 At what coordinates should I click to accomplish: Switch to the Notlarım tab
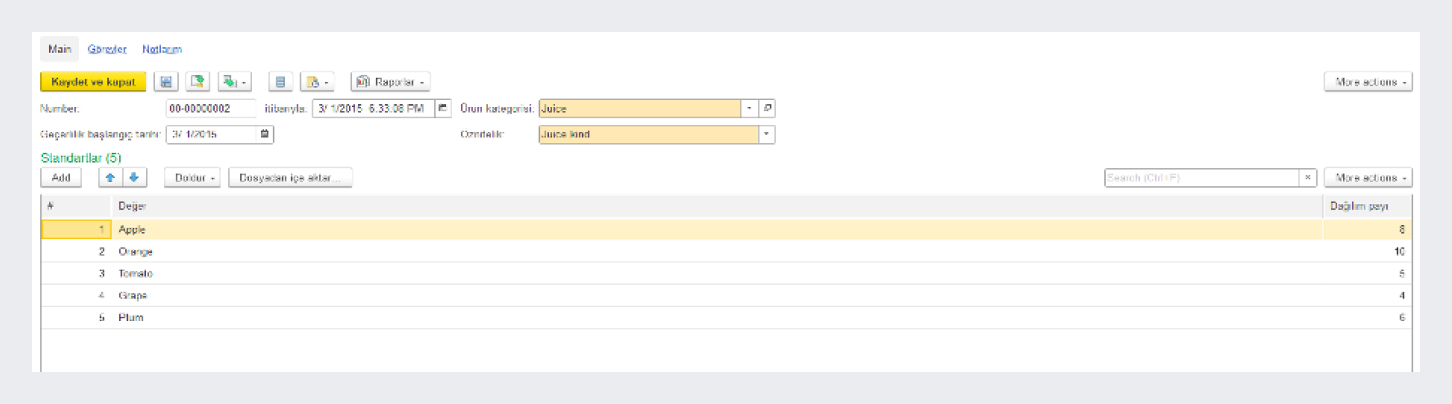162,49
